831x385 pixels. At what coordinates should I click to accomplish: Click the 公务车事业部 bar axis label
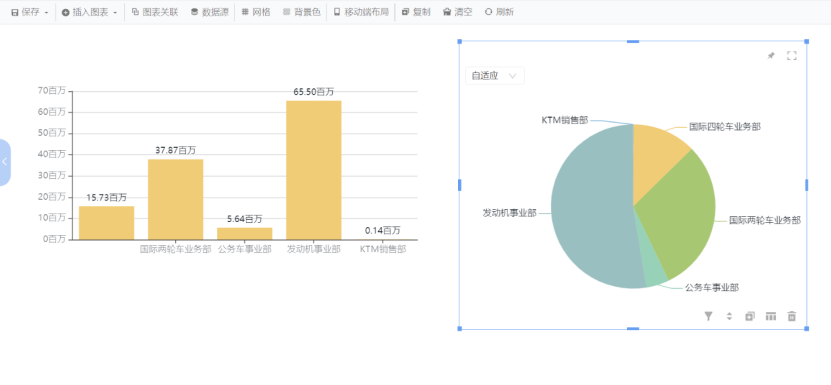pyautogui.click(x=245, y=249)
